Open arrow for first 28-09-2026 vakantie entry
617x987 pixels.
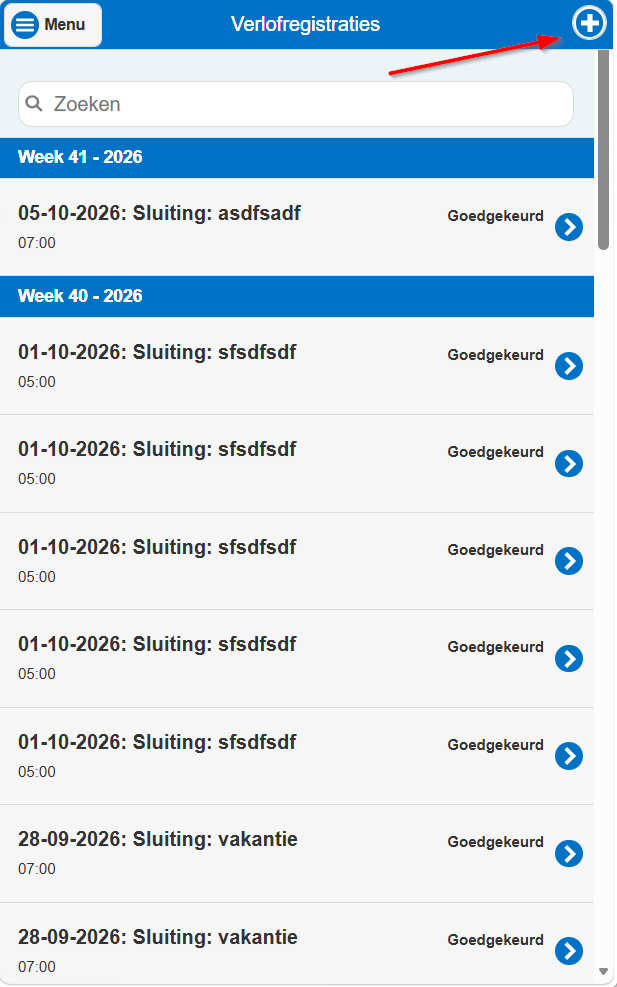[569, 854]
